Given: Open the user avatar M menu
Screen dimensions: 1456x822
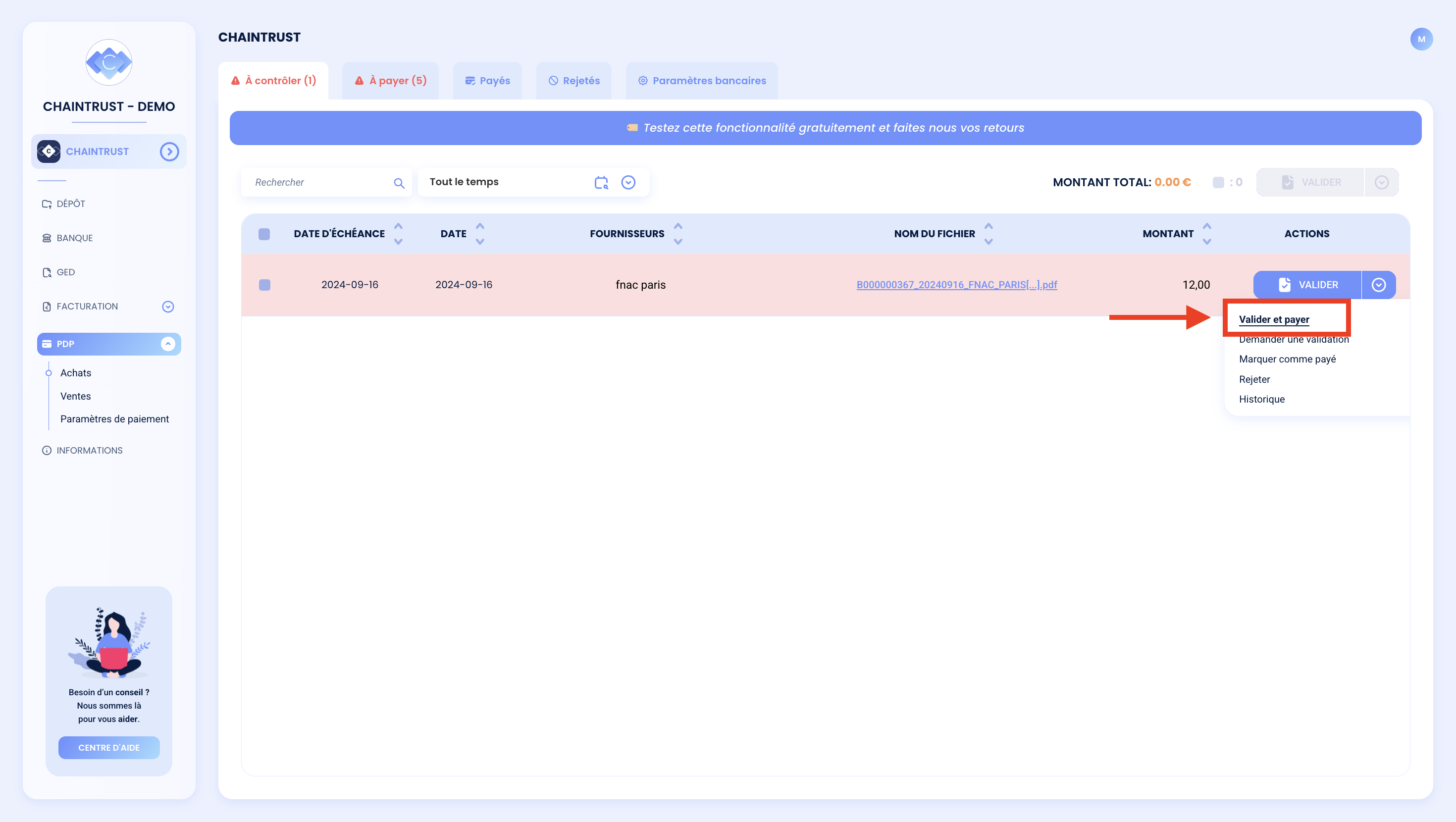Looking at the screenshot, I should 1421,39.
